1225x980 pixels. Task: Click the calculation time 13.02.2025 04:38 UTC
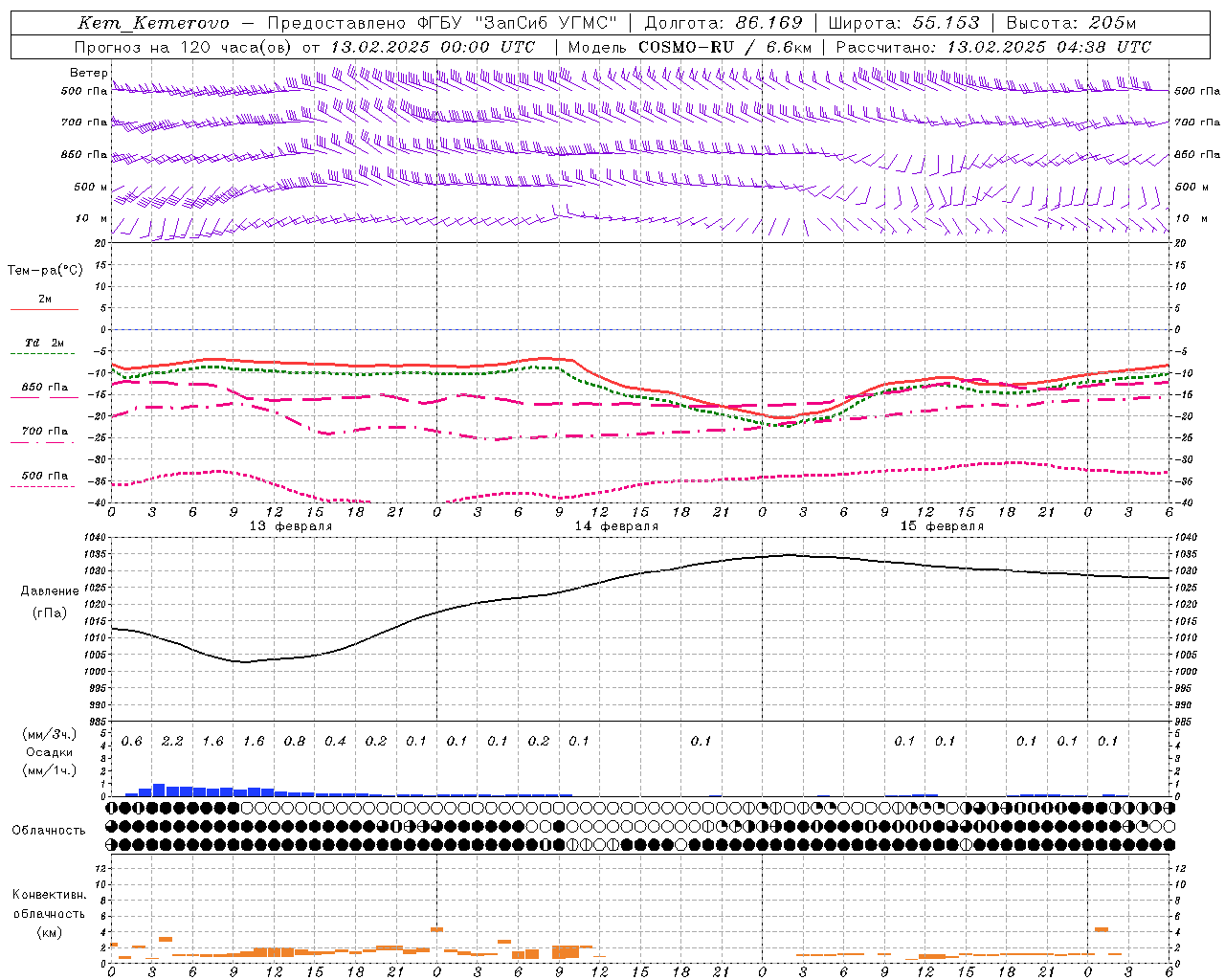click(1049, 47)
